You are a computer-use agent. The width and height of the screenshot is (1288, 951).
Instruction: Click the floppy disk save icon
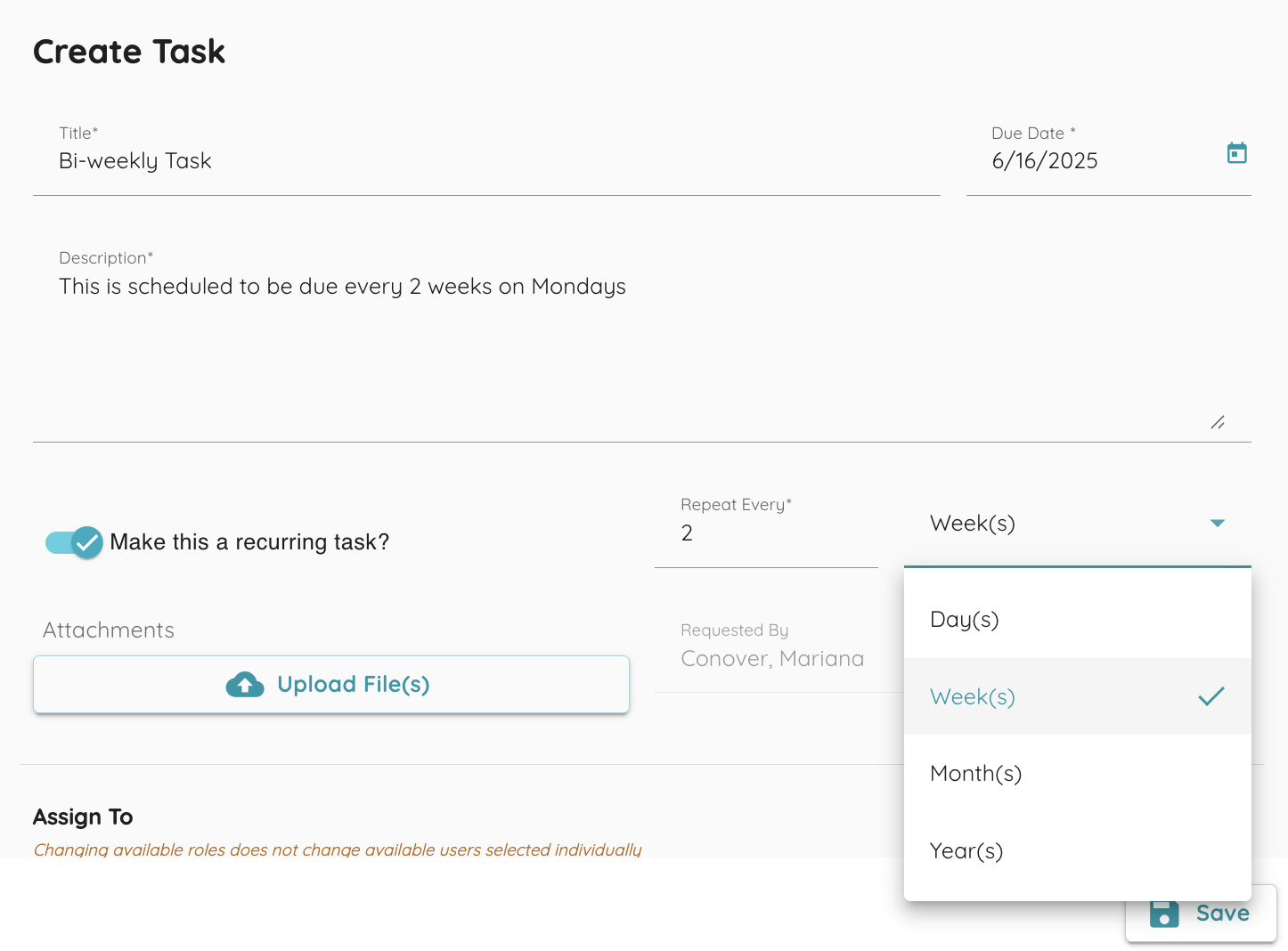[x=1164, y=914]
